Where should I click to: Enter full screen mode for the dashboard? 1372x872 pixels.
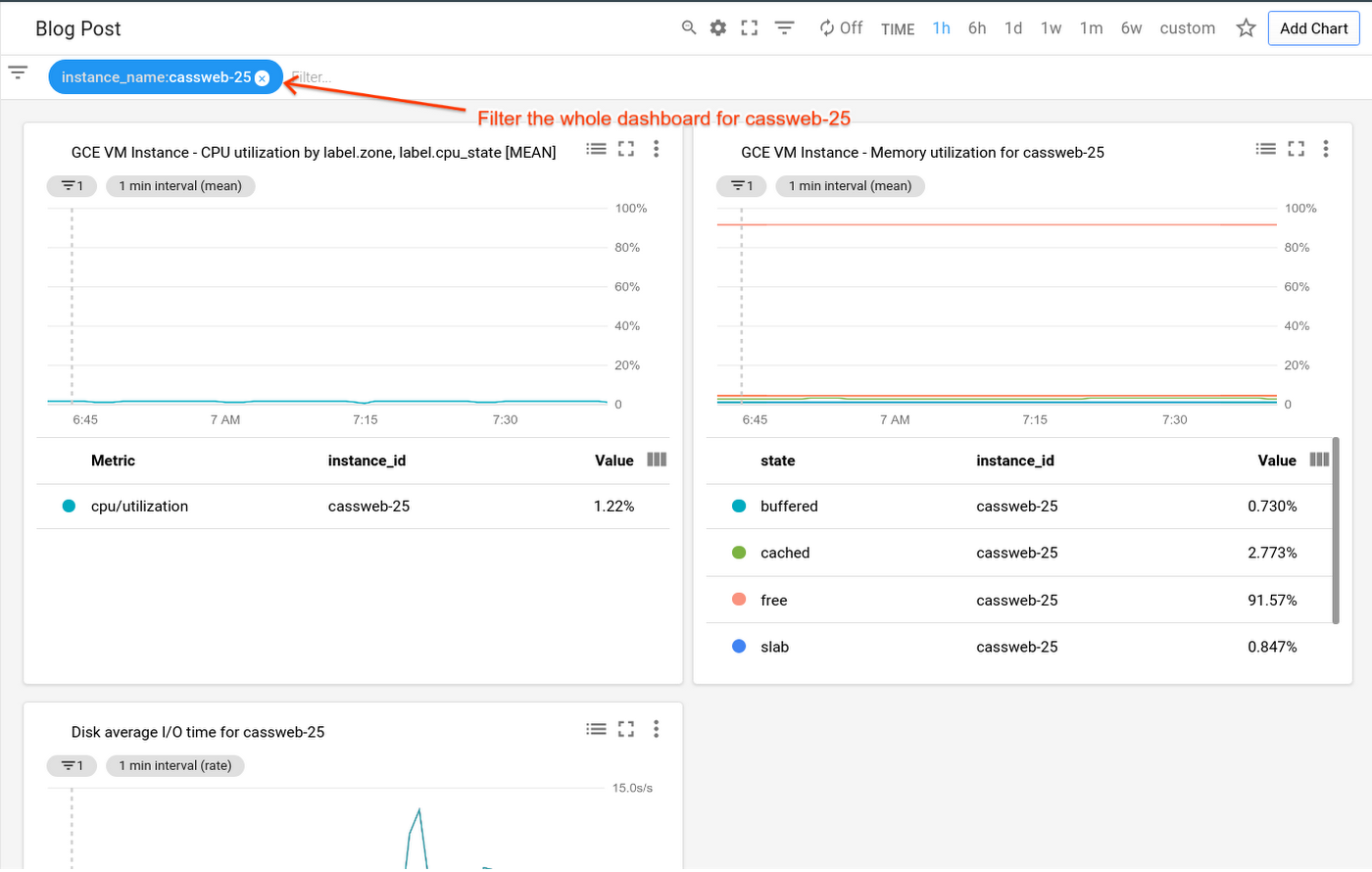750,27
